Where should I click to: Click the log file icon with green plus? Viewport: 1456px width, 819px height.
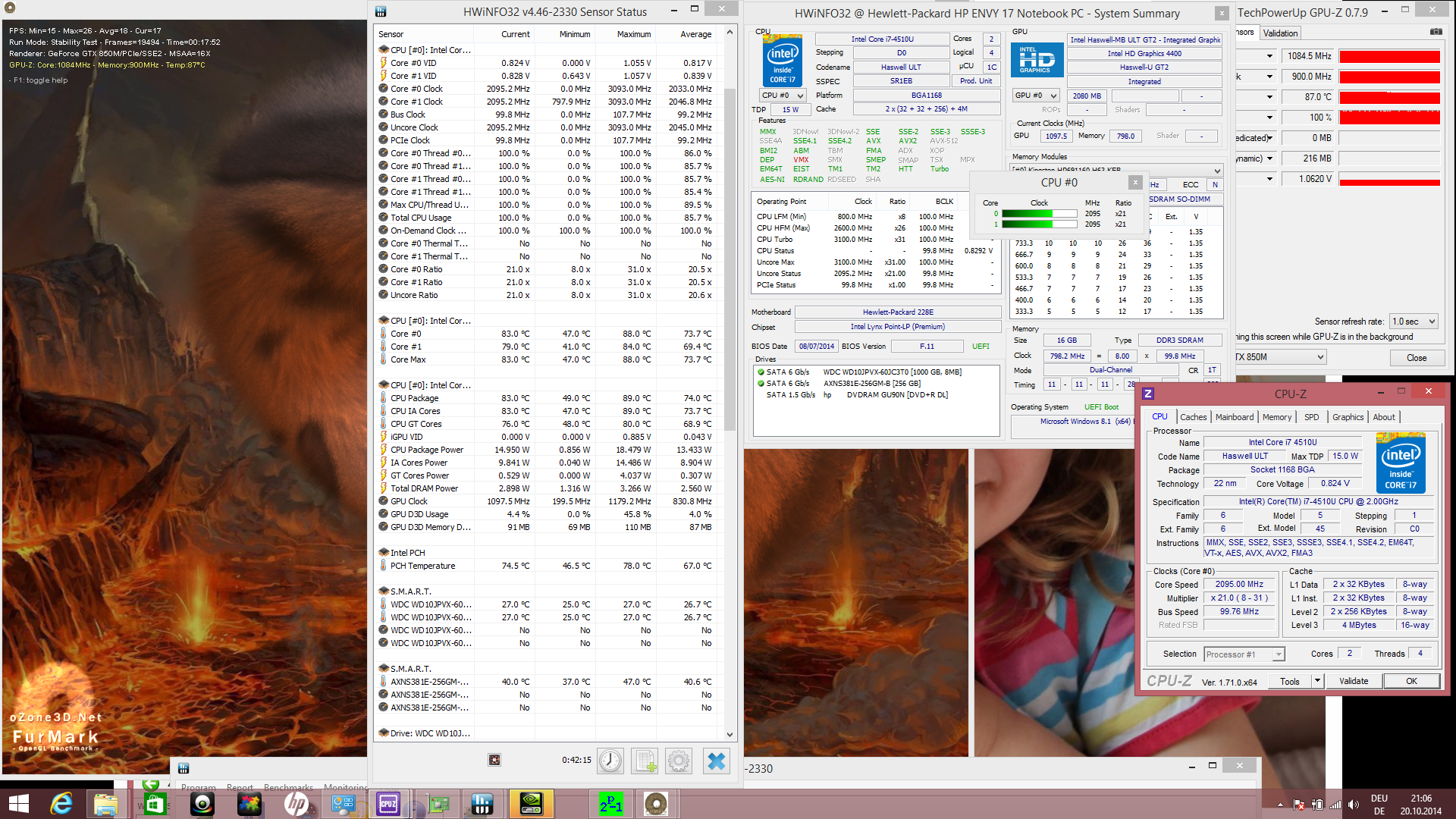645,761
